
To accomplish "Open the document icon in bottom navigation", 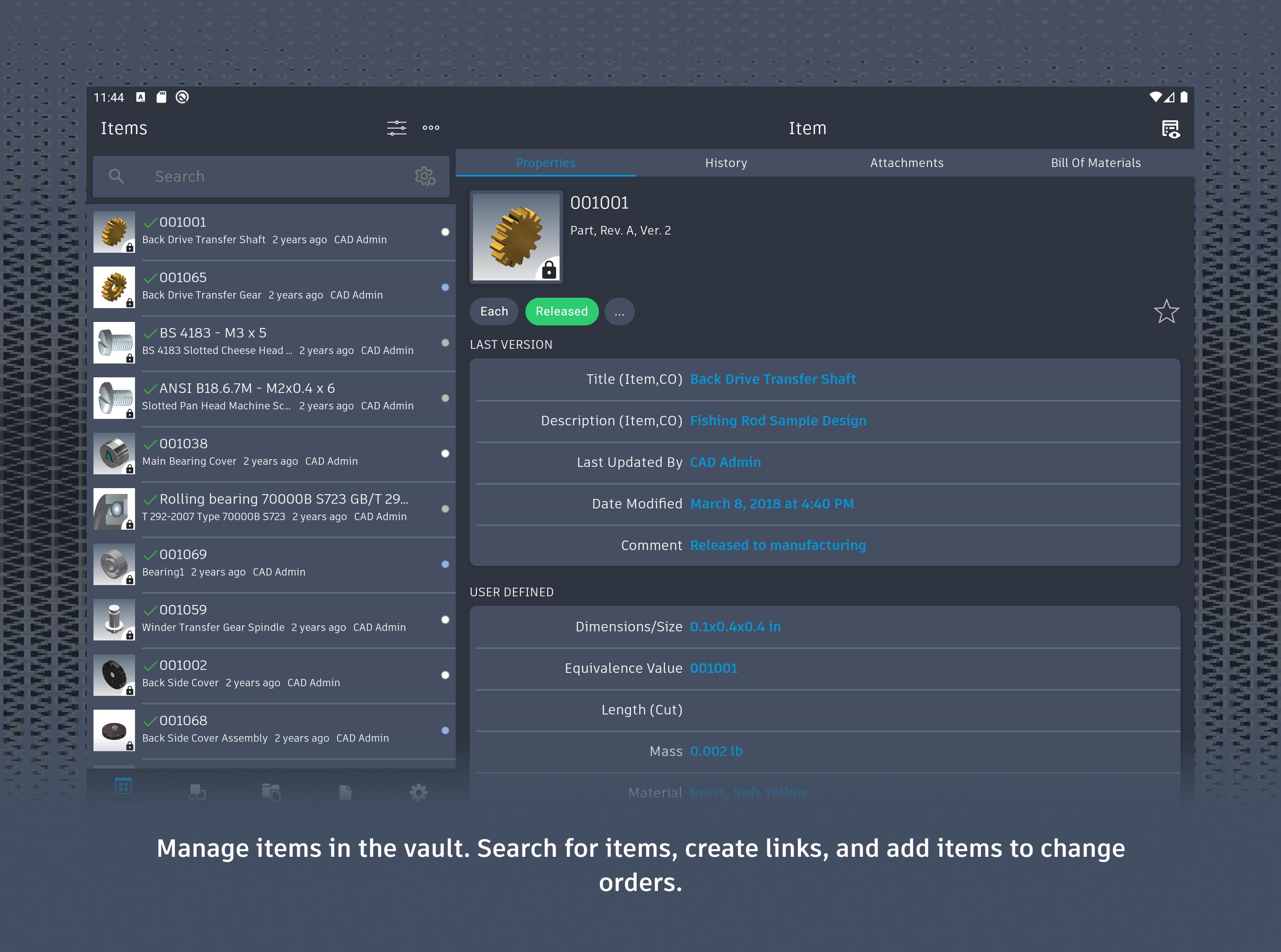I will 345,792.
